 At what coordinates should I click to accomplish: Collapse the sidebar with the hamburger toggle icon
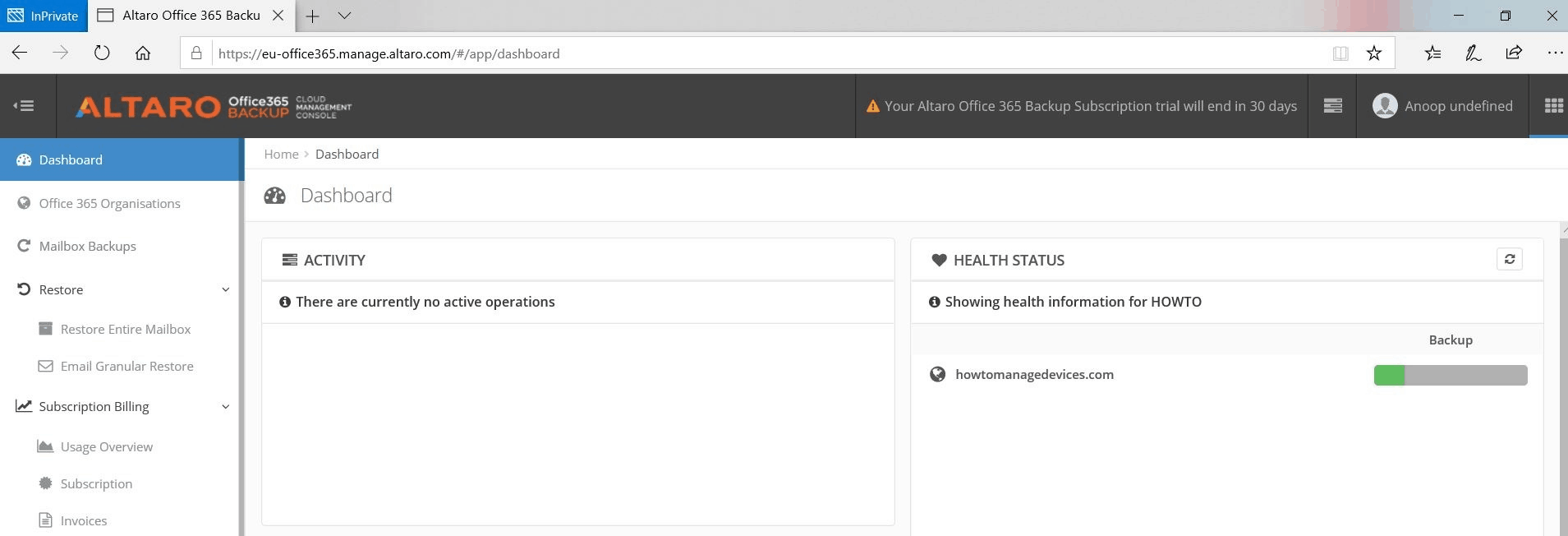pos(24,105)
